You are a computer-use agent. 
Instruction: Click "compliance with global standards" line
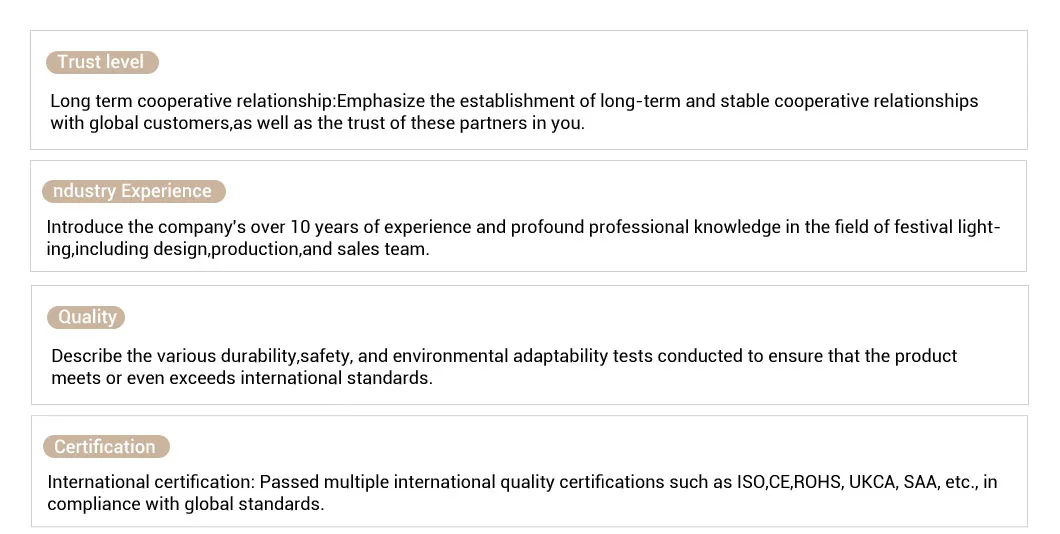pyautogui.click(x=196, y=504)
